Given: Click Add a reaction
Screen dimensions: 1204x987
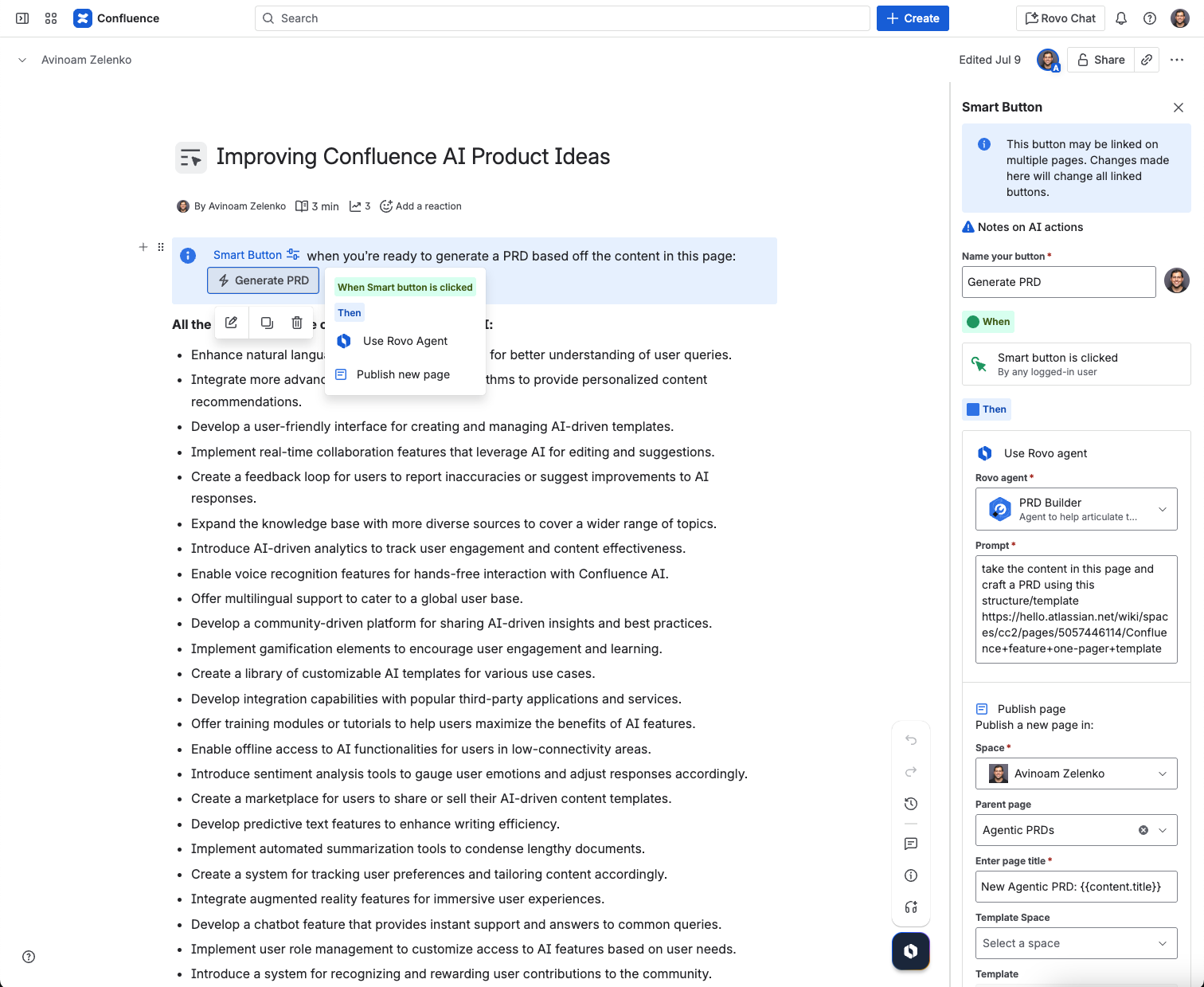Looking at the screenshot, I should point(421,206).
